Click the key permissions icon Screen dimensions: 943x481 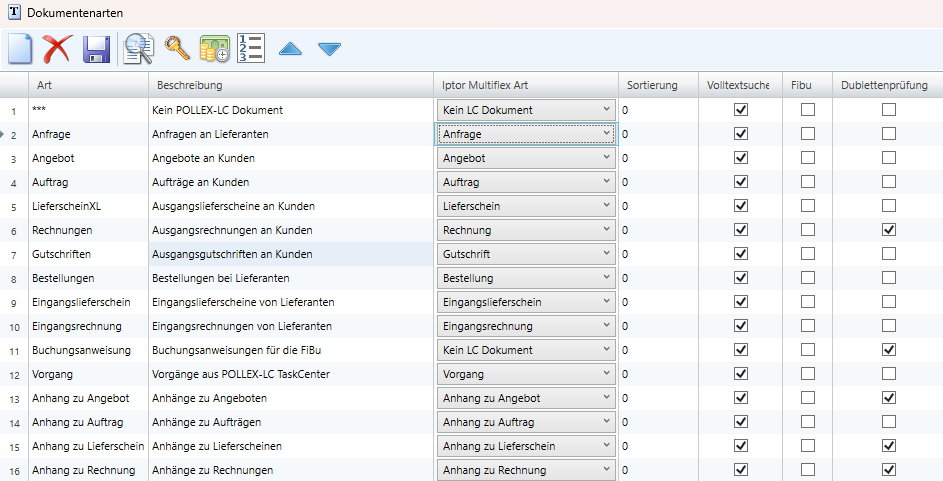[177, 48]
